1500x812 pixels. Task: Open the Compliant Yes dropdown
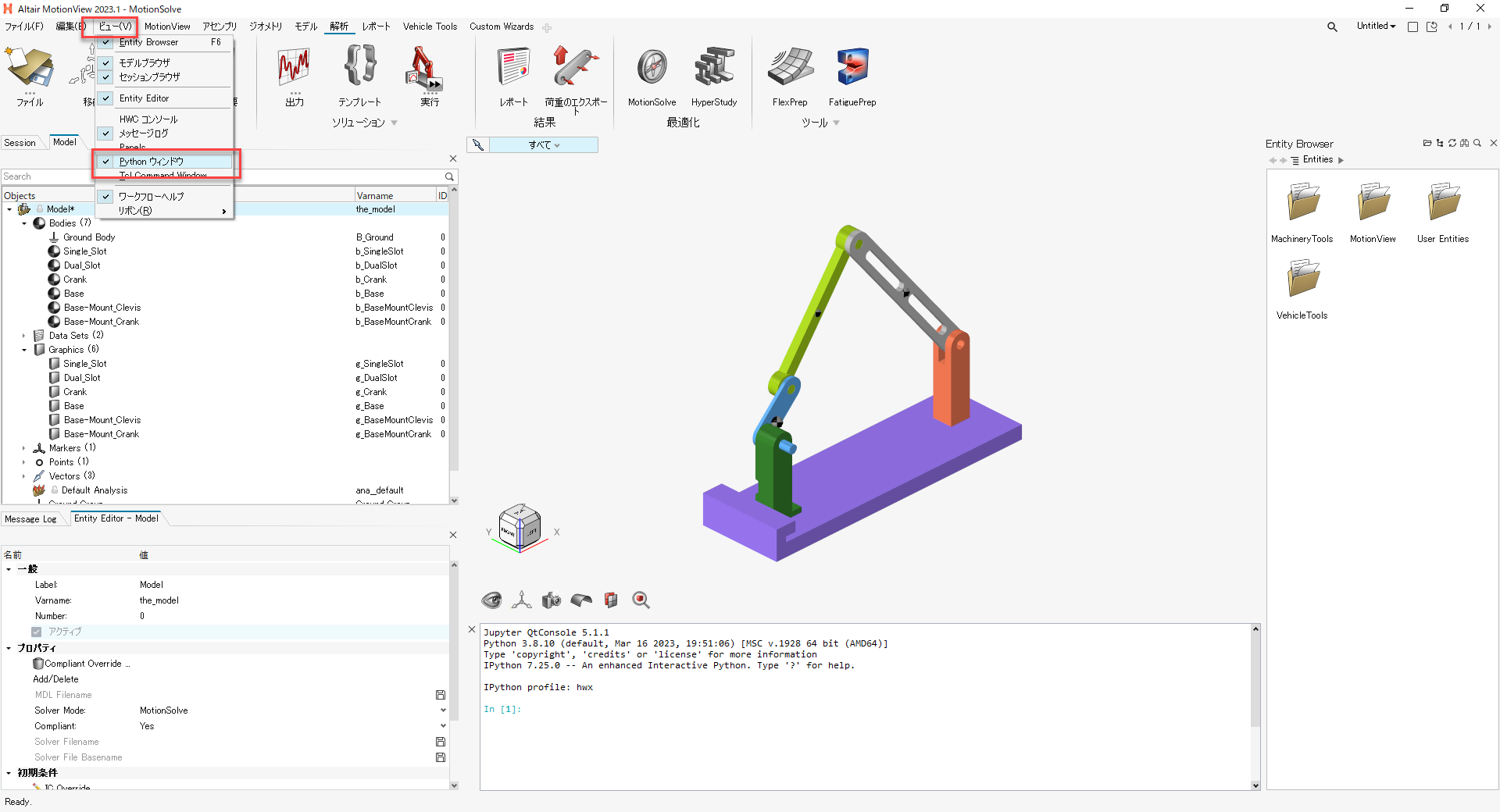(x=443, y=726)
